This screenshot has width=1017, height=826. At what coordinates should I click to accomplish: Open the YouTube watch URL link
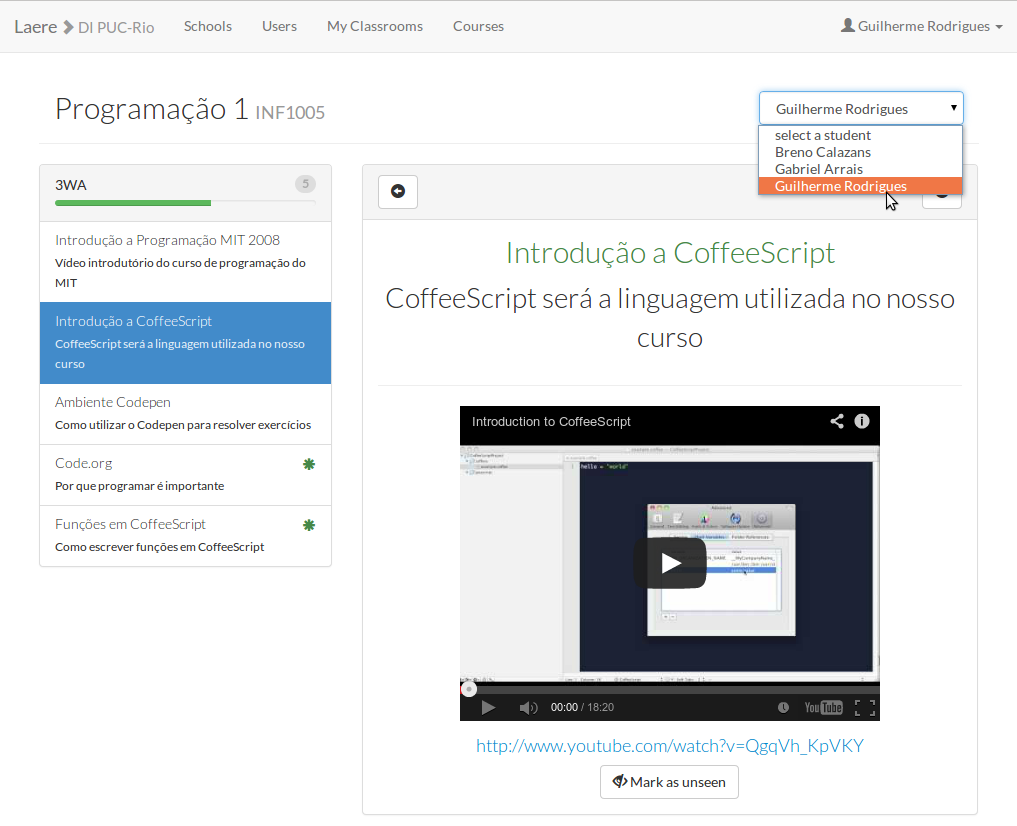(x=670, y=746)
